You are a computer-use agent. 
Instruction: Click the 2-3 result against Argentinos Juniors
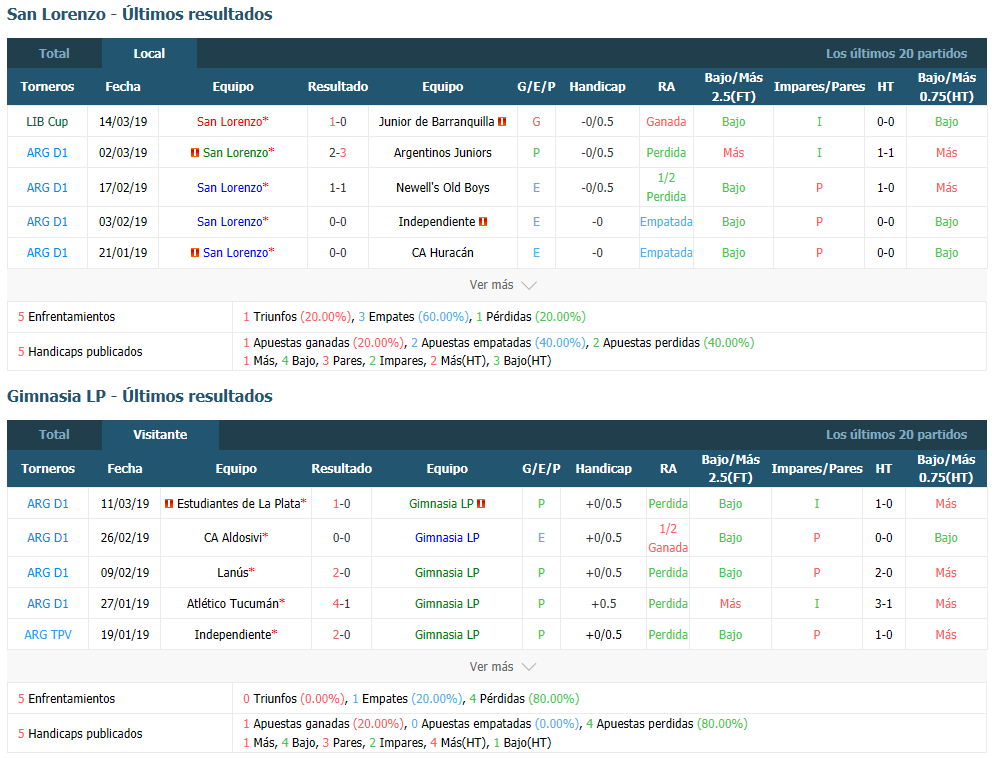coord(338,153)
